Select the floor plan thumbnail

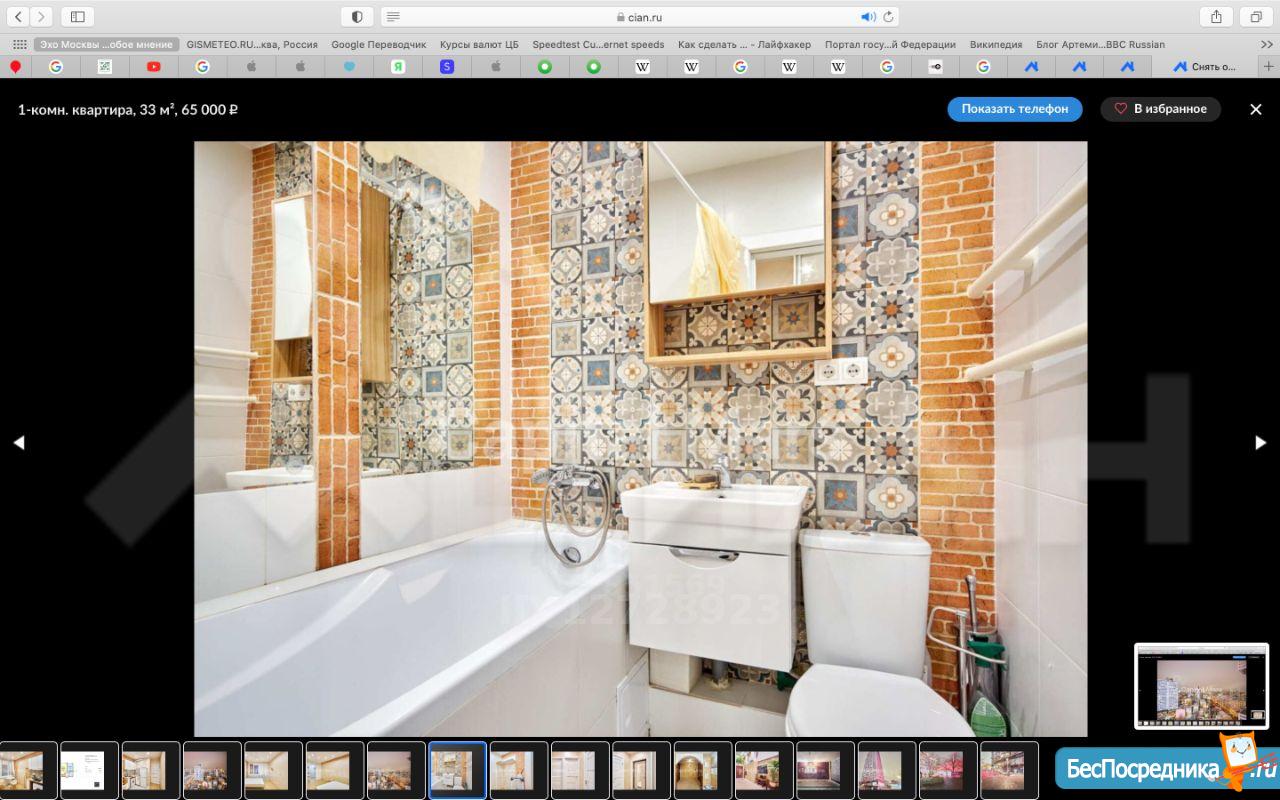pyautogui.click(x=89, y=770)
